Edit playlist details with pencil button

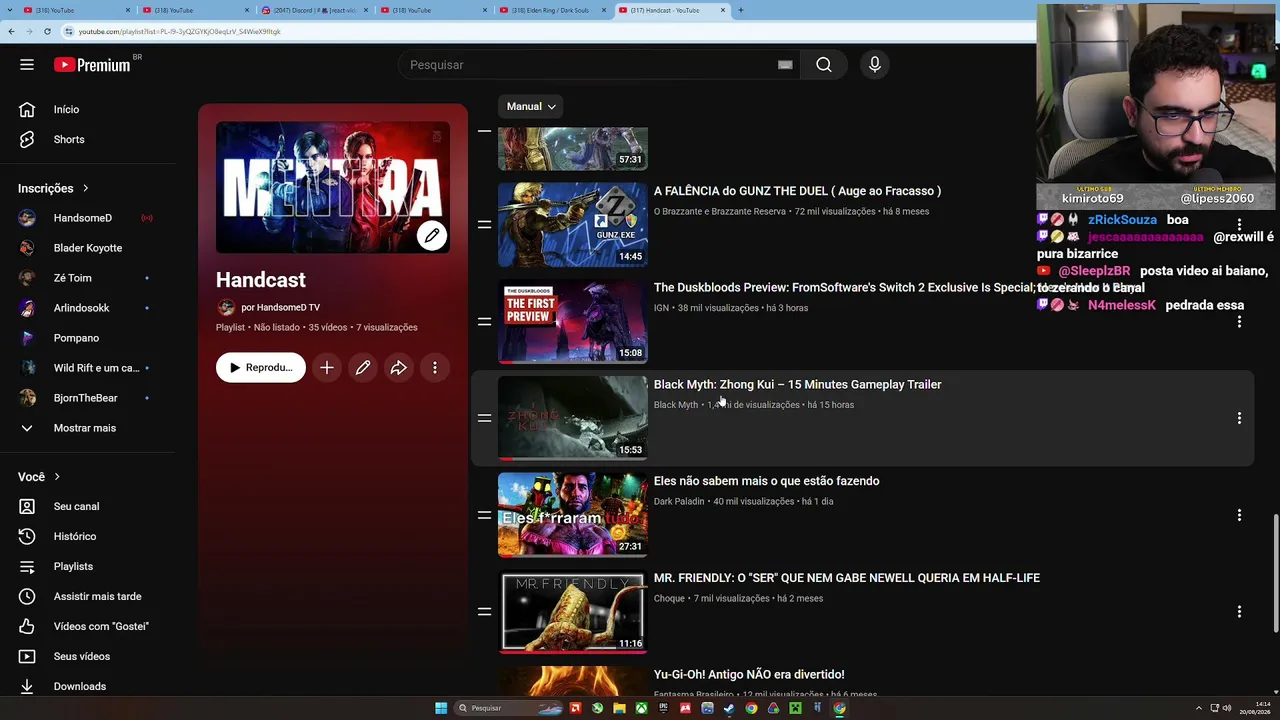(x=363, y=368)
